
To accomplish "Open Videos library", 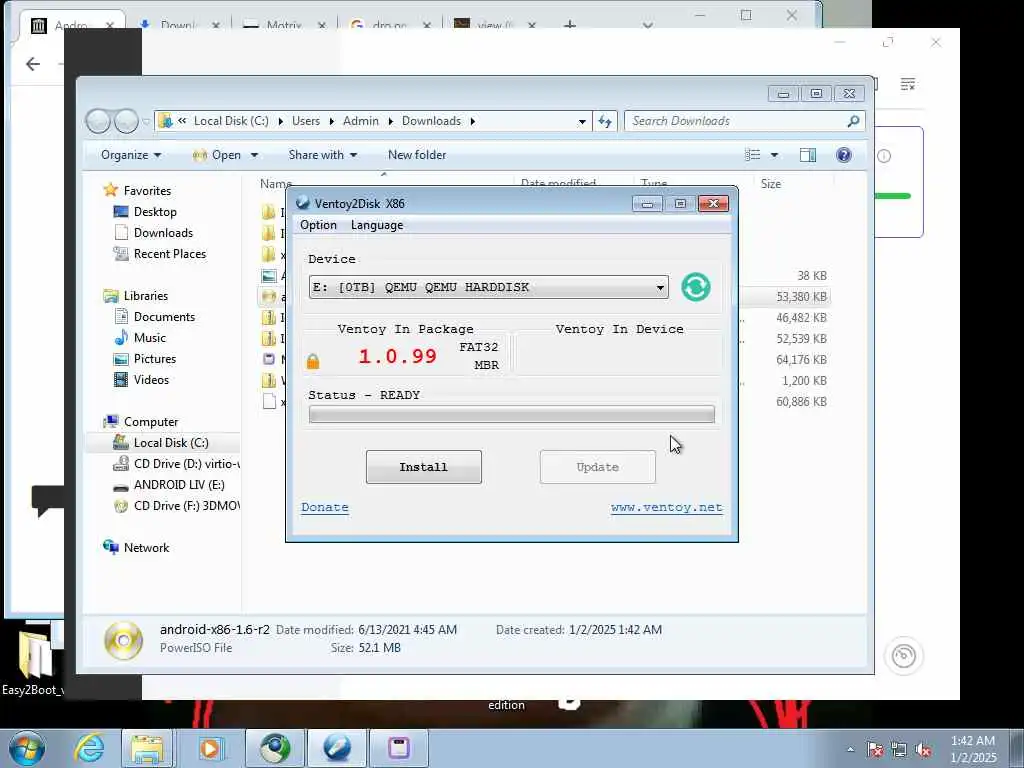I will (151, 379).
